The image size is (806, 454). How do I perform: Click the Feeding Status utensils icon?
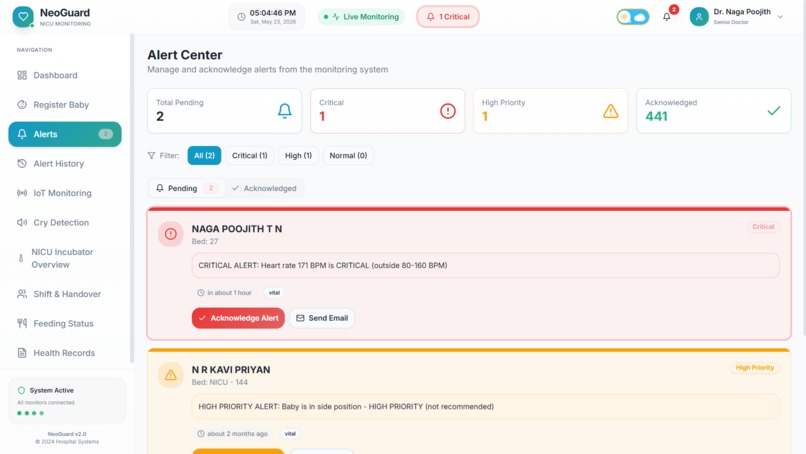coord(22,323)
